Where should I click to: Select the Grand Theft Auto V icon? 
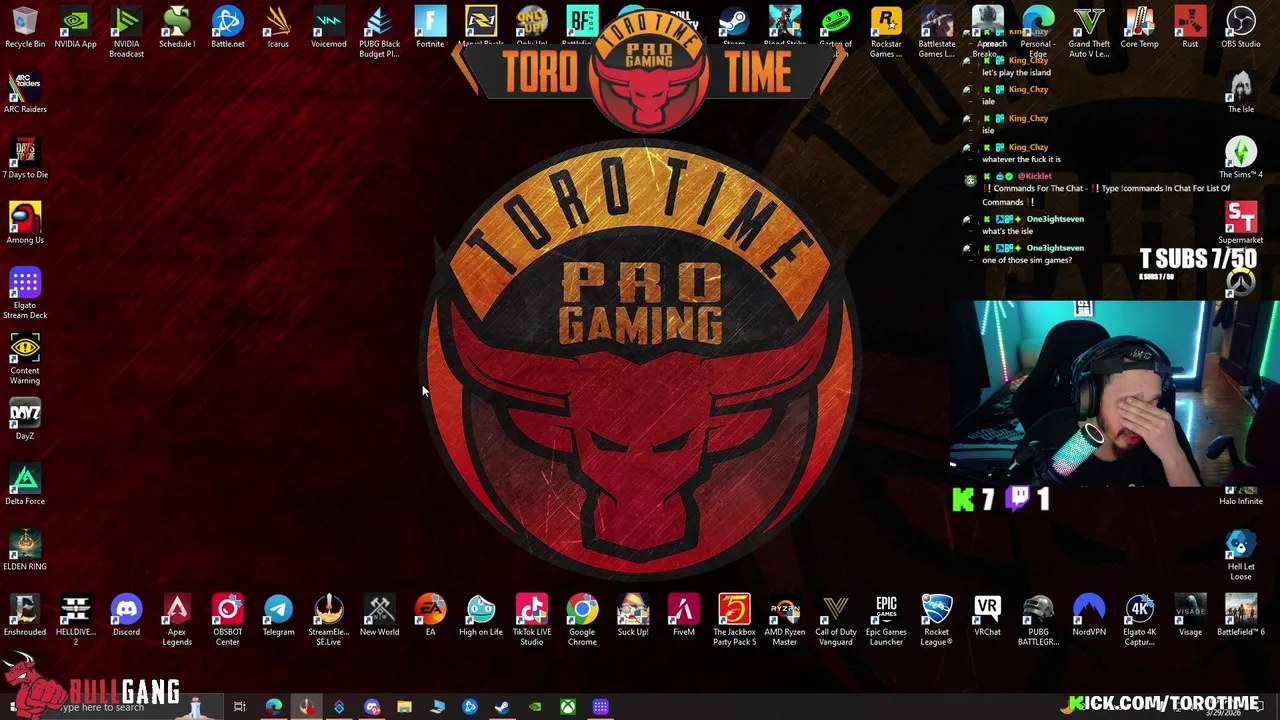pyautogui.click(x=1089, y=32)
